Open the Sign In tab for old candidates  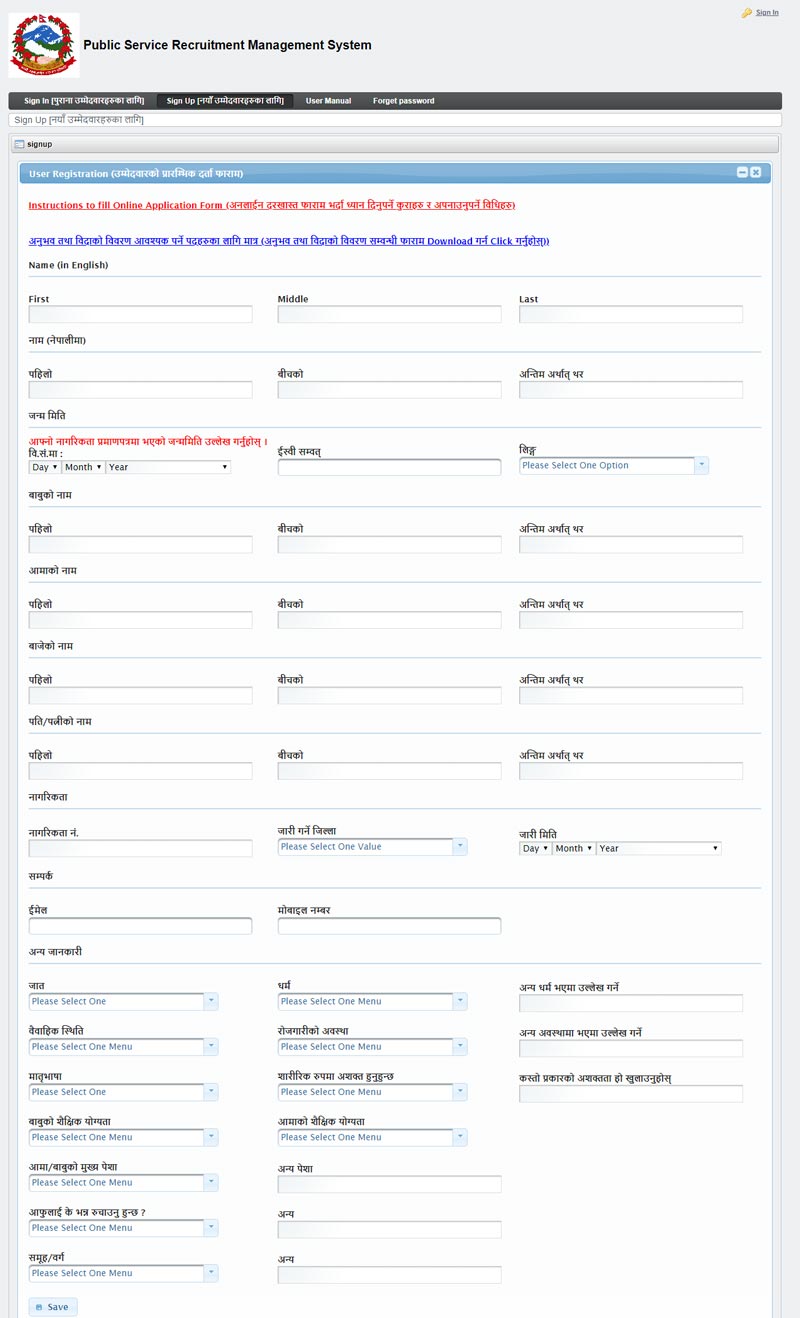84,101
